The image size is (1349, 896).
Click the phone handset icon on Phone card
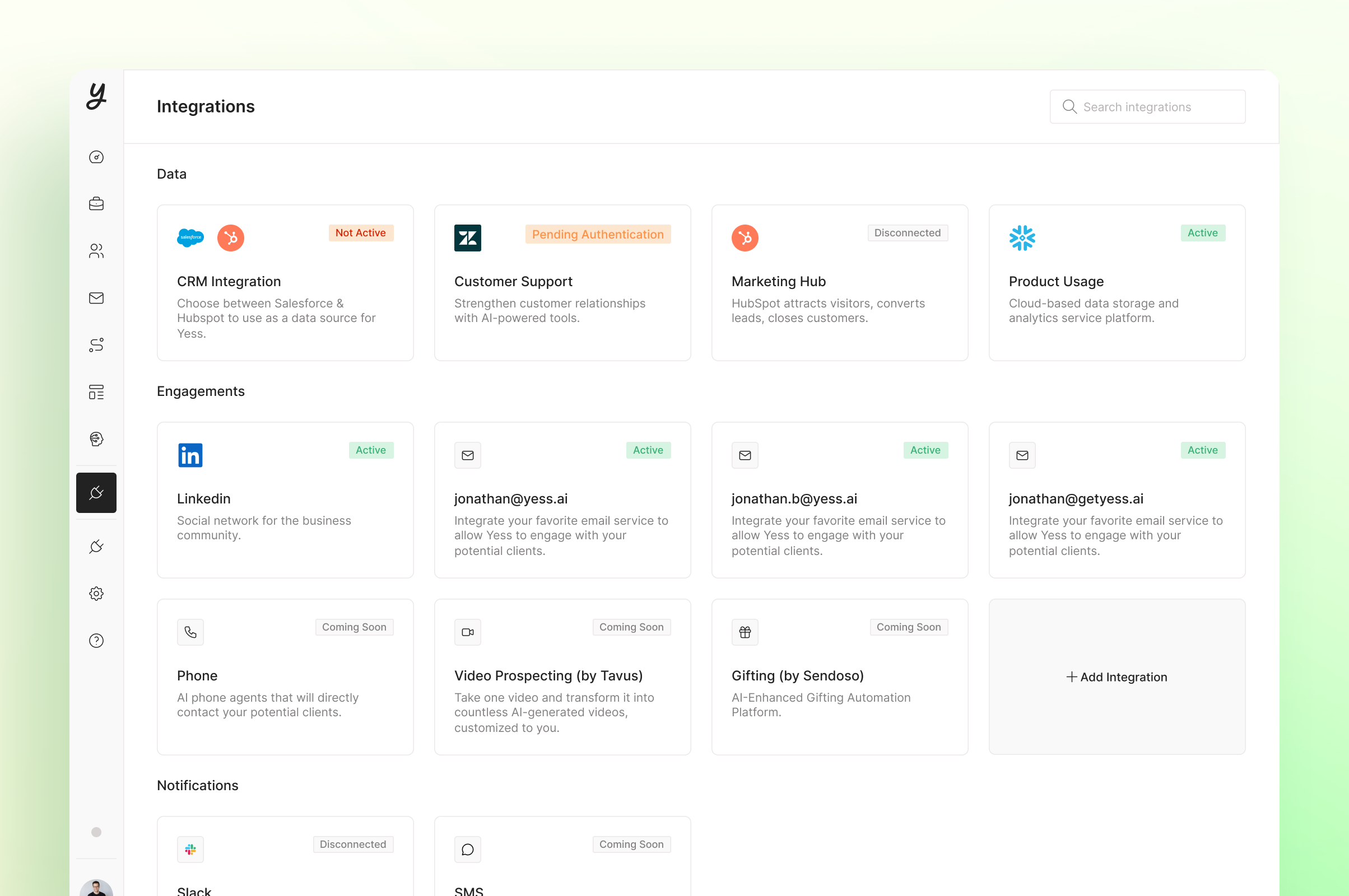(x=190, y=632)
